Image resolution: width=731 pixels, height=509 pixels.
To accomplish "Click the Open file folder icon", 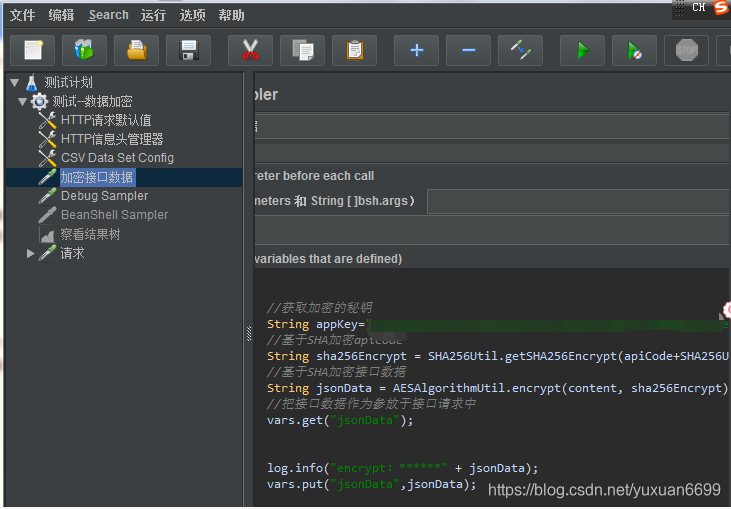I will 137,50.
